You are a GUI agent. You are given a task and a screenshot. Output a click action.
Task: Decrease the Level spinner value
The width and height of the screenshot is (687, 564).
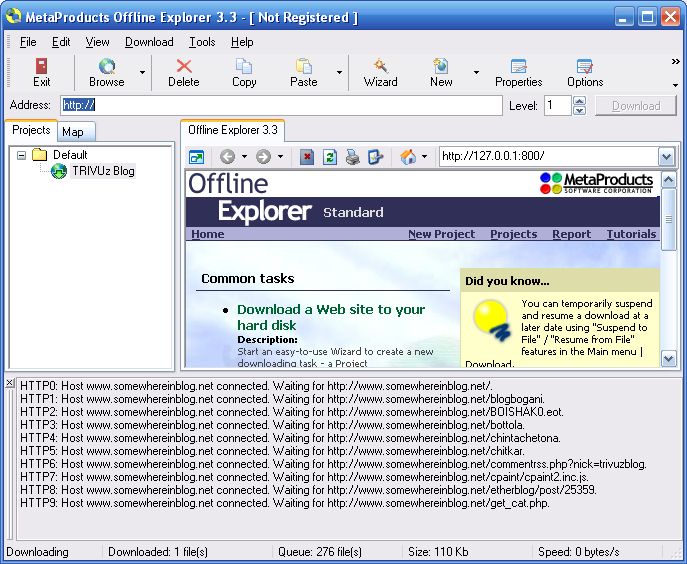(579, 110)
